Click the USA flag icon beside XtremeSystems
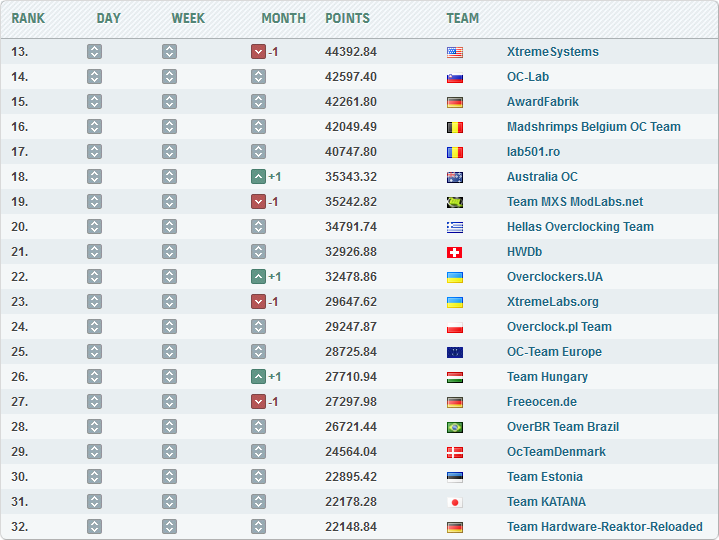Viewport: 719px width, 540px height. click(455, 52)
